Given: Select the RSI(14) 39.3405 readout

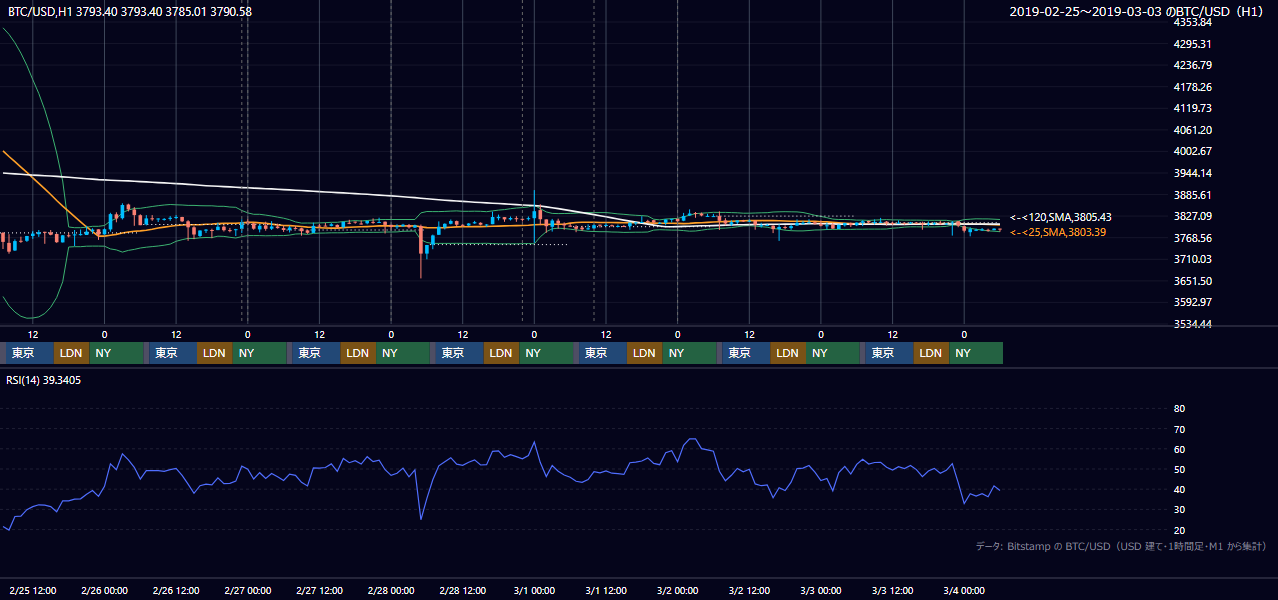Looking at the screenshot, I should point(44,380).
